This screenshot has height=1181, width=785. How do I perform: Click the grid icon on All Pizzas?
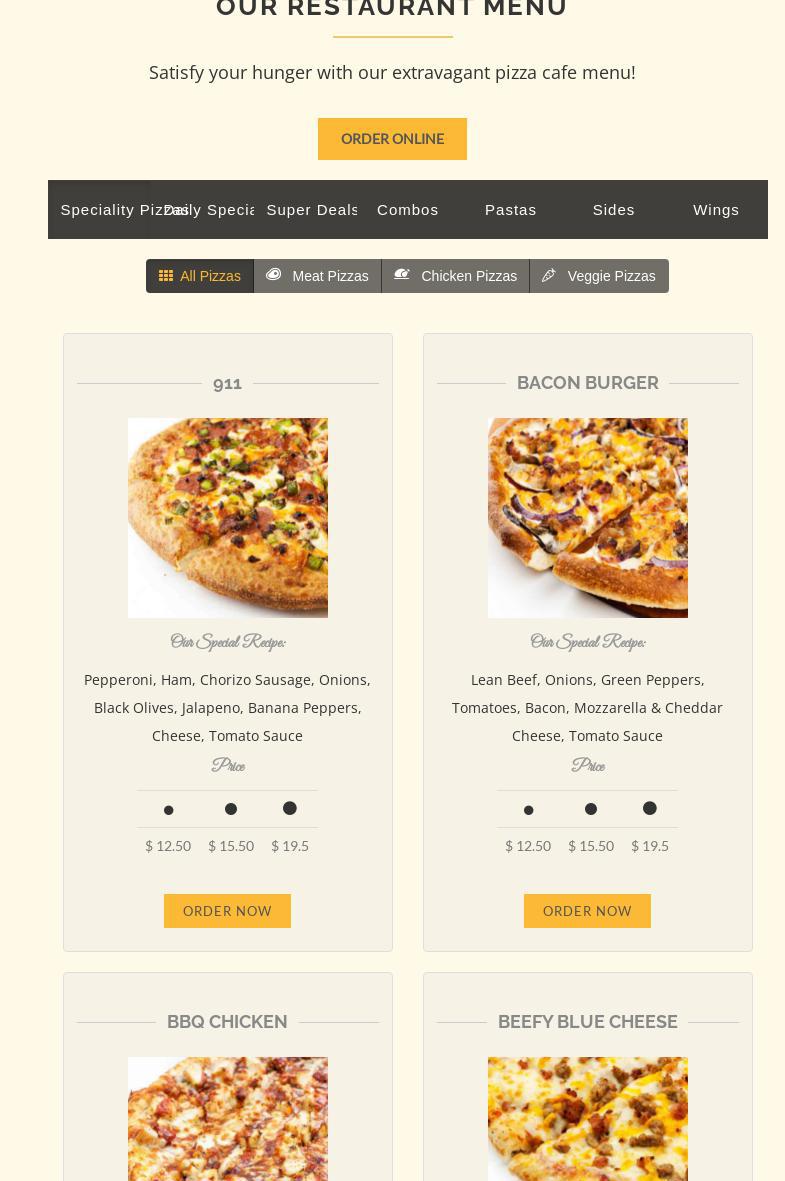pos(166,276)
